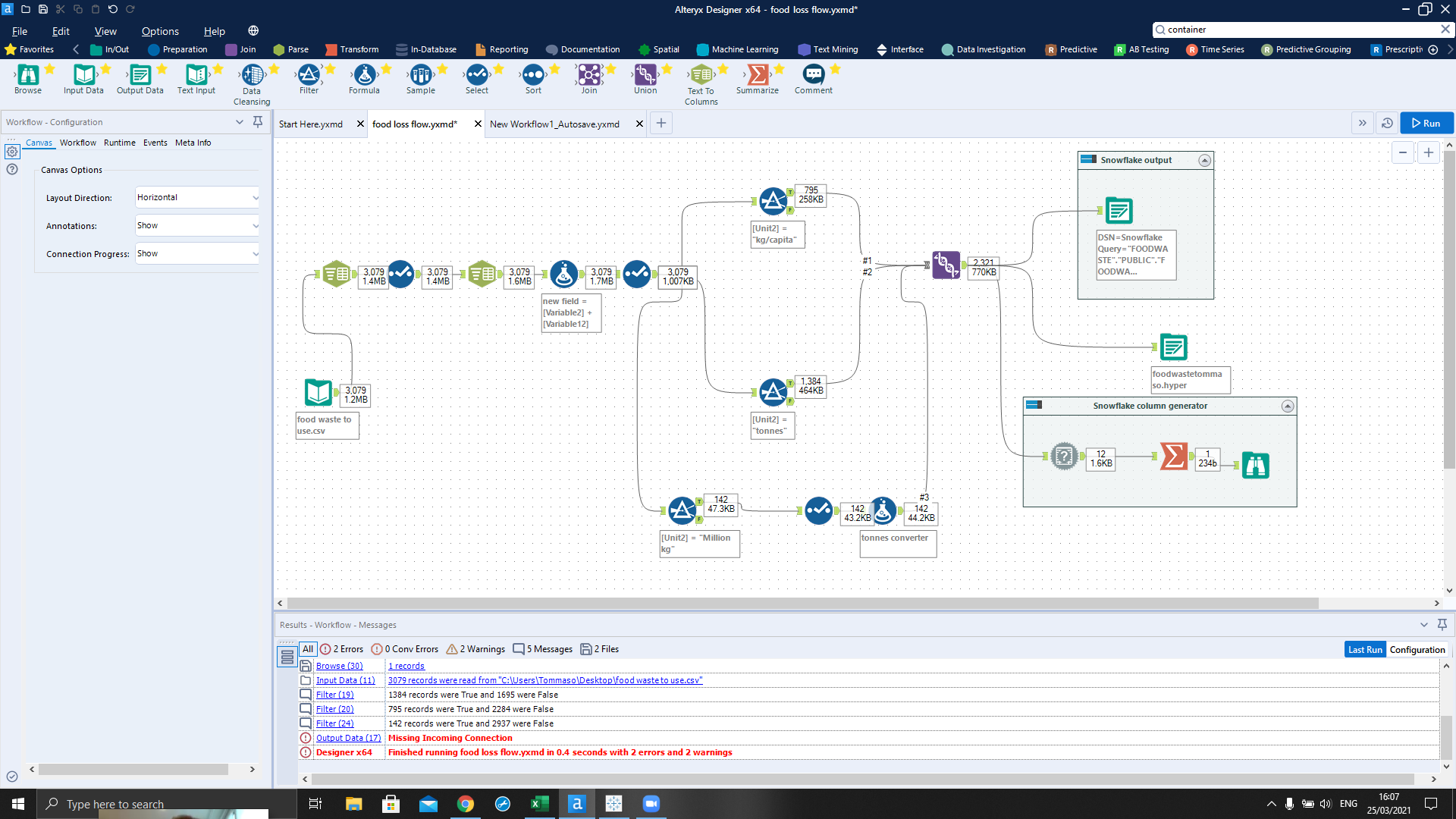This screenshot has height=819, width=1456.
Task: Click the tonnes Filter node on canvas
Action: click(x=773, y=392)
